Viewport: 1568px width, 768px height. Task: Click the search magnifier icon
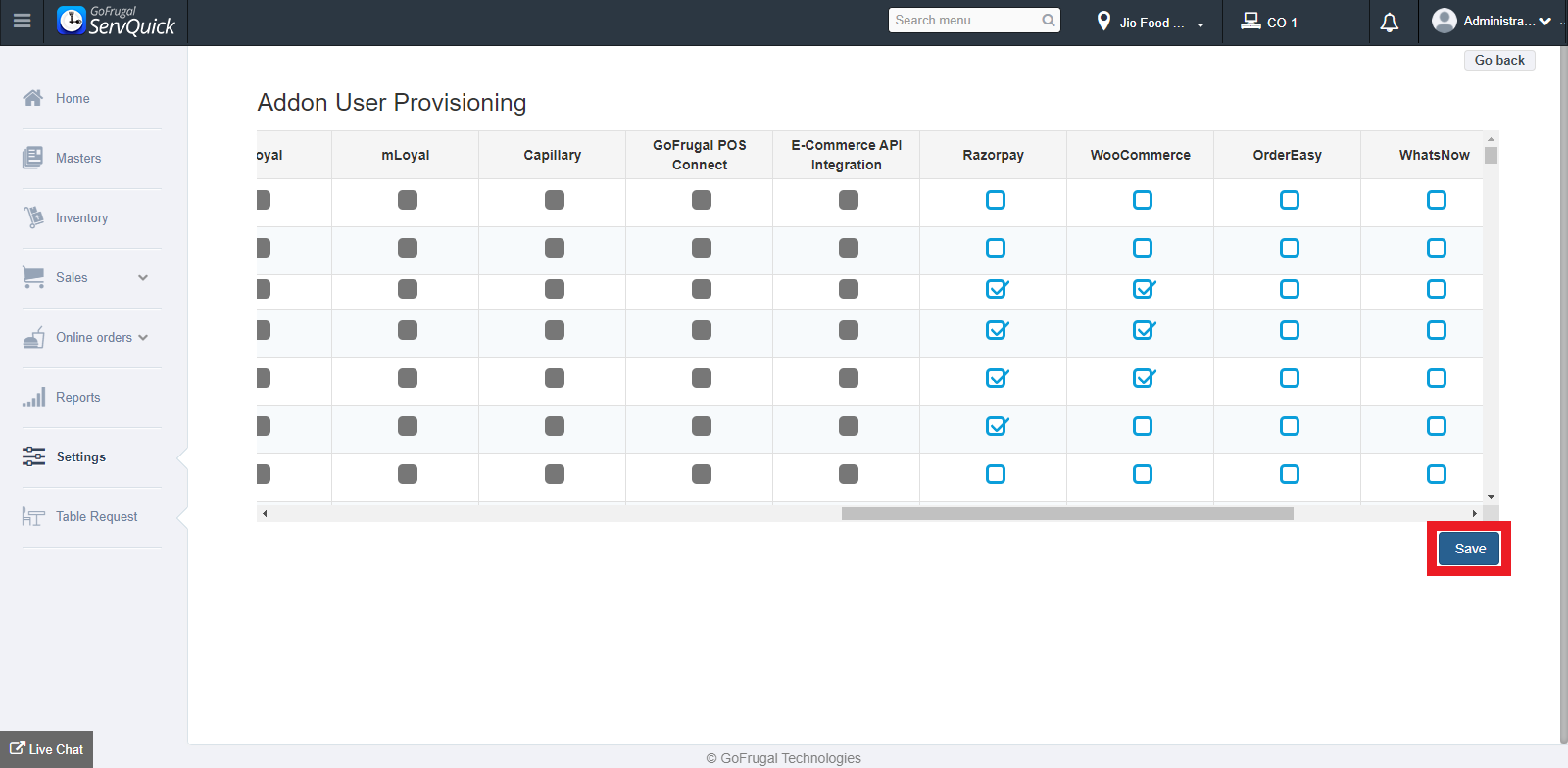click(1049, 21)
